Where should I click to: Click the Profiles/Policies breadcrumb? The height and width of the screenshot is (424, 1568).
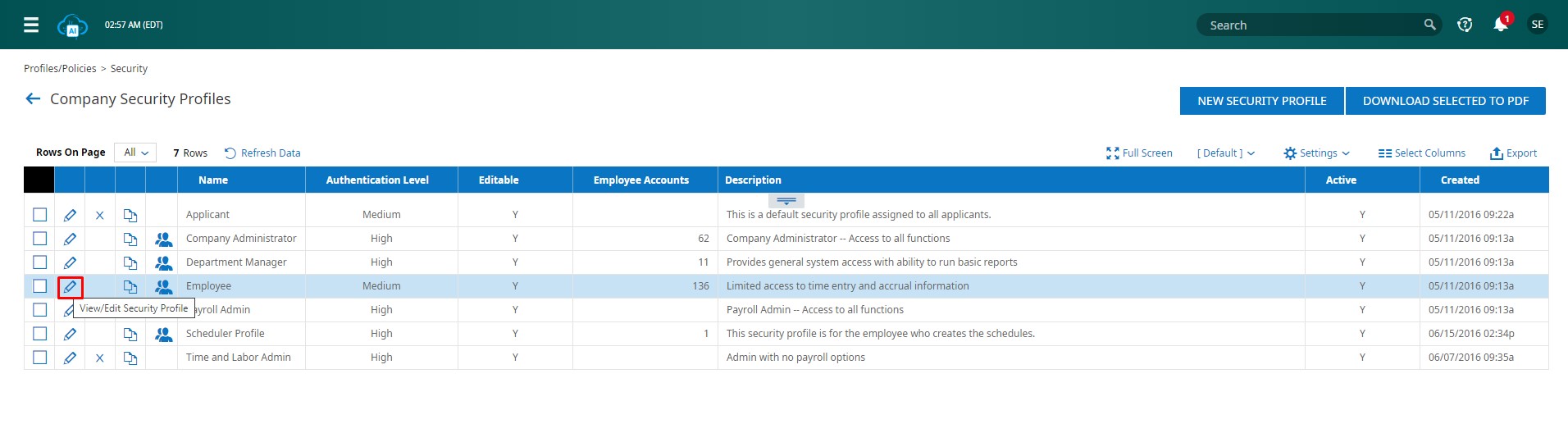point(60,69)
